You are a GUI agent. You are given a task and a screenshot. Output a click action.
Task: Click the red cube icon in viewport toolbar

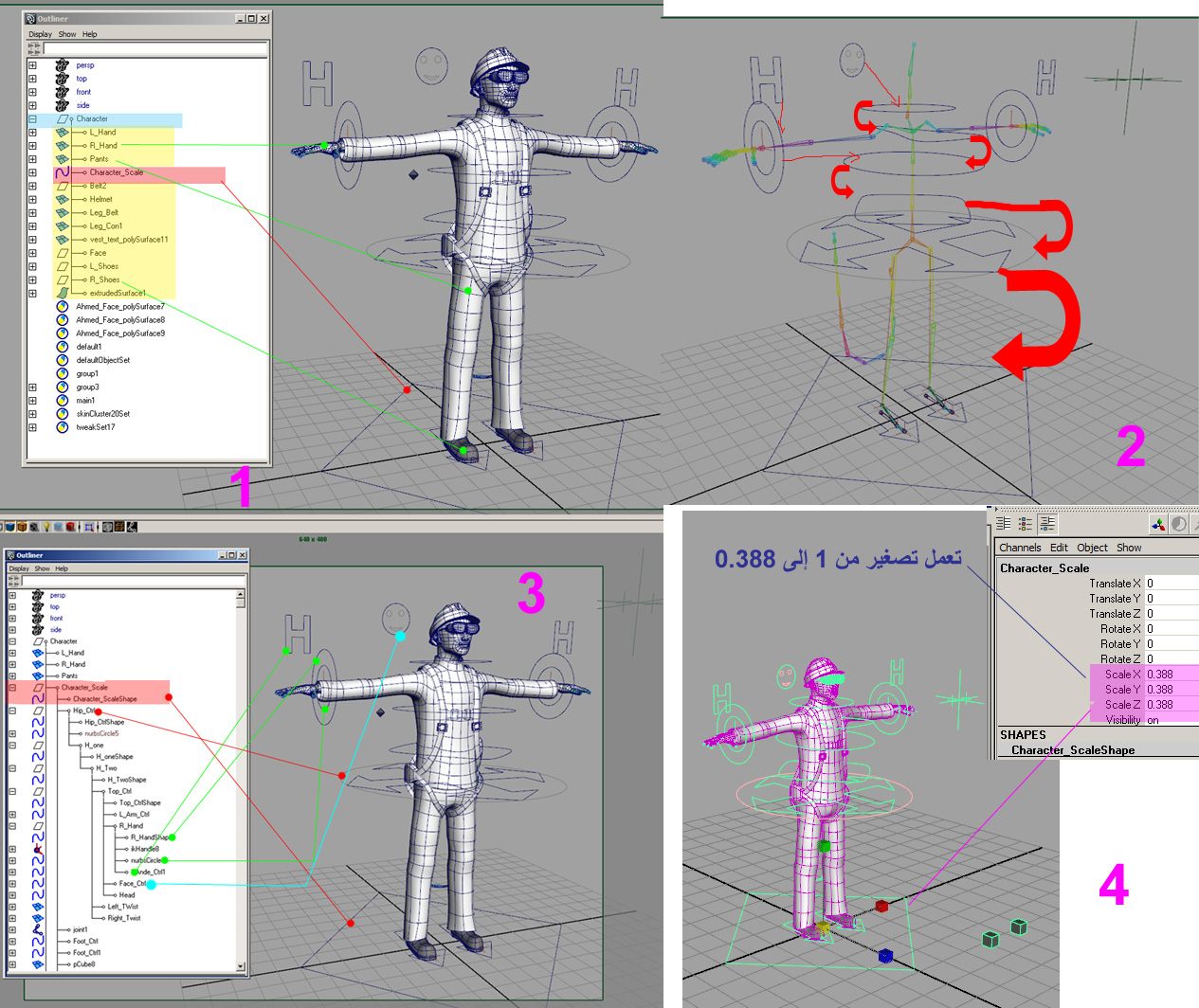pyautogui.click(x=70, y=527)
